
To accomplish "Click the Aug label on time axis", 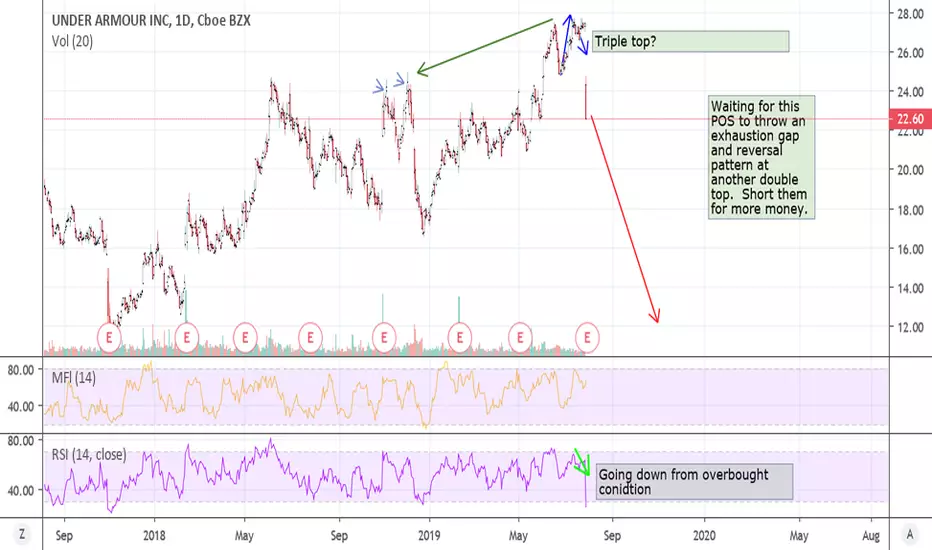I will point(871,536).
